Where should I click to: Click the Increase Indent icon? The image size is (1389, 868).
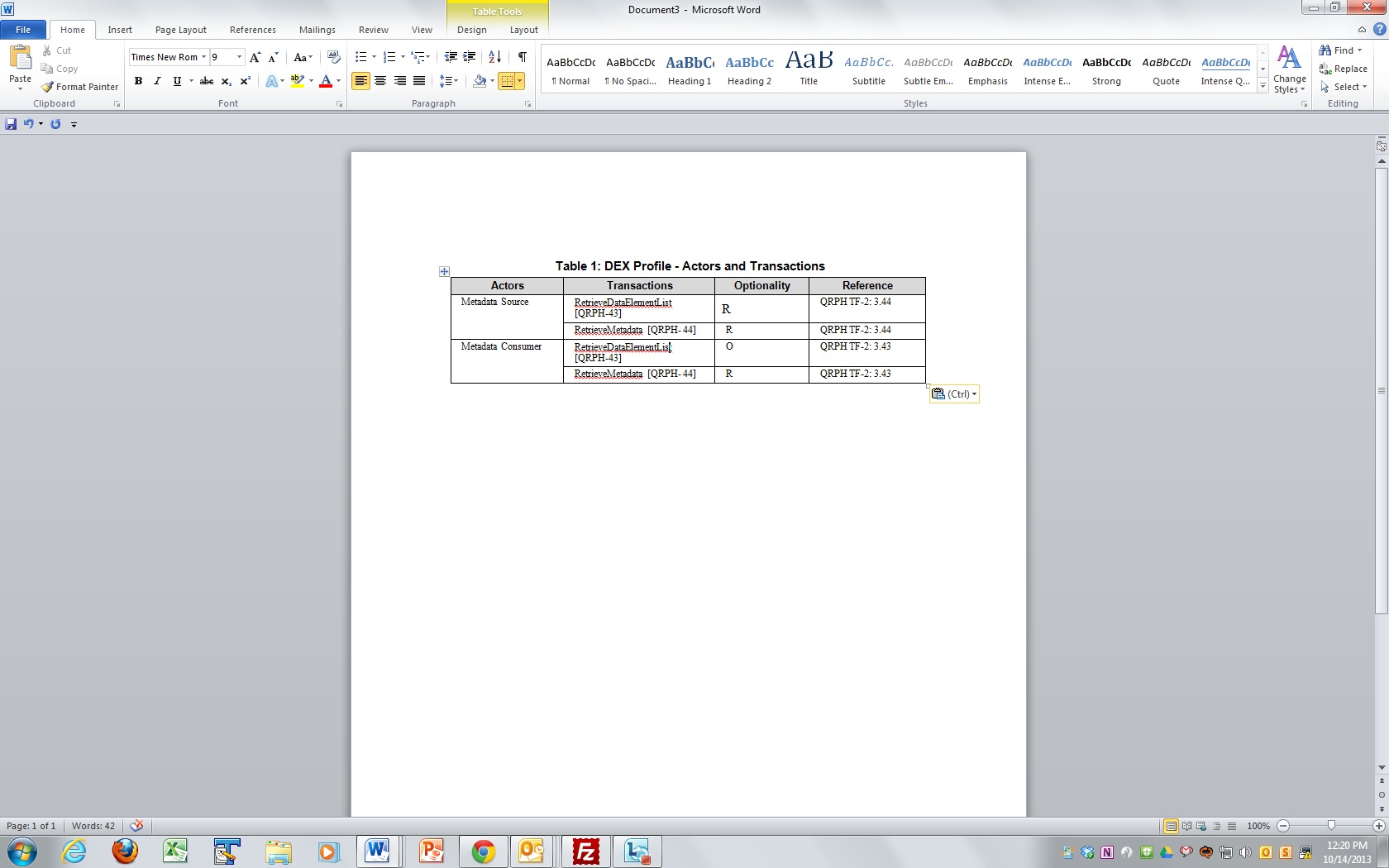point(469,57)
